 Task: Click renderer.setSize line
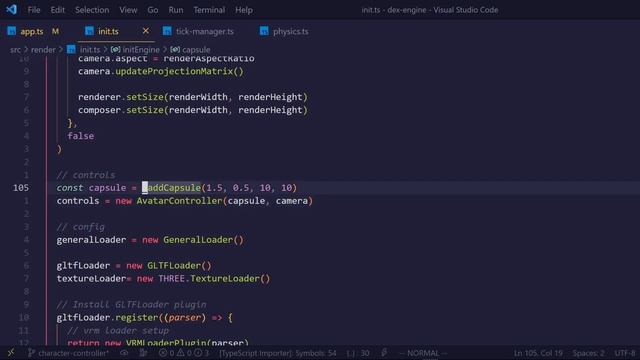coord(193,97)
